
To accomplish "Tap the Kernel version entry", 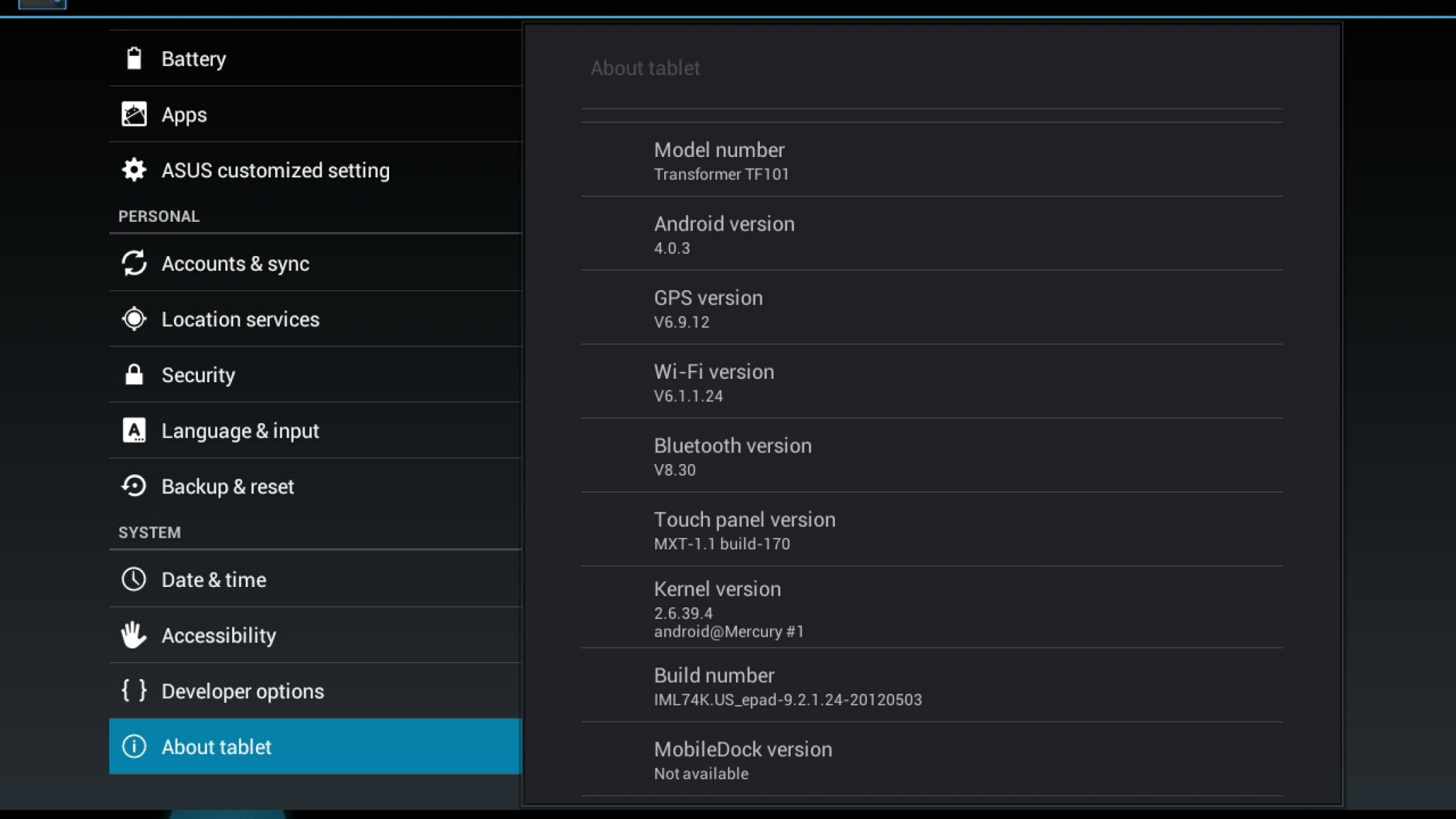I will pos(931,608).
